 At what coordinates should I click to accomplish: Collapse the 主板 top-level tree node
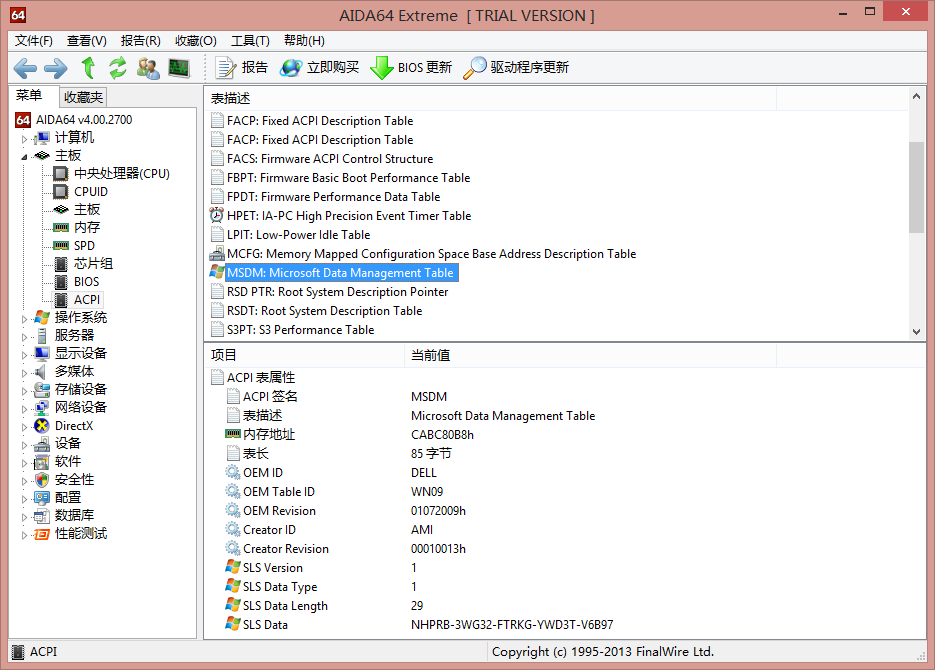pyautogui.click(x=24, y=157)
